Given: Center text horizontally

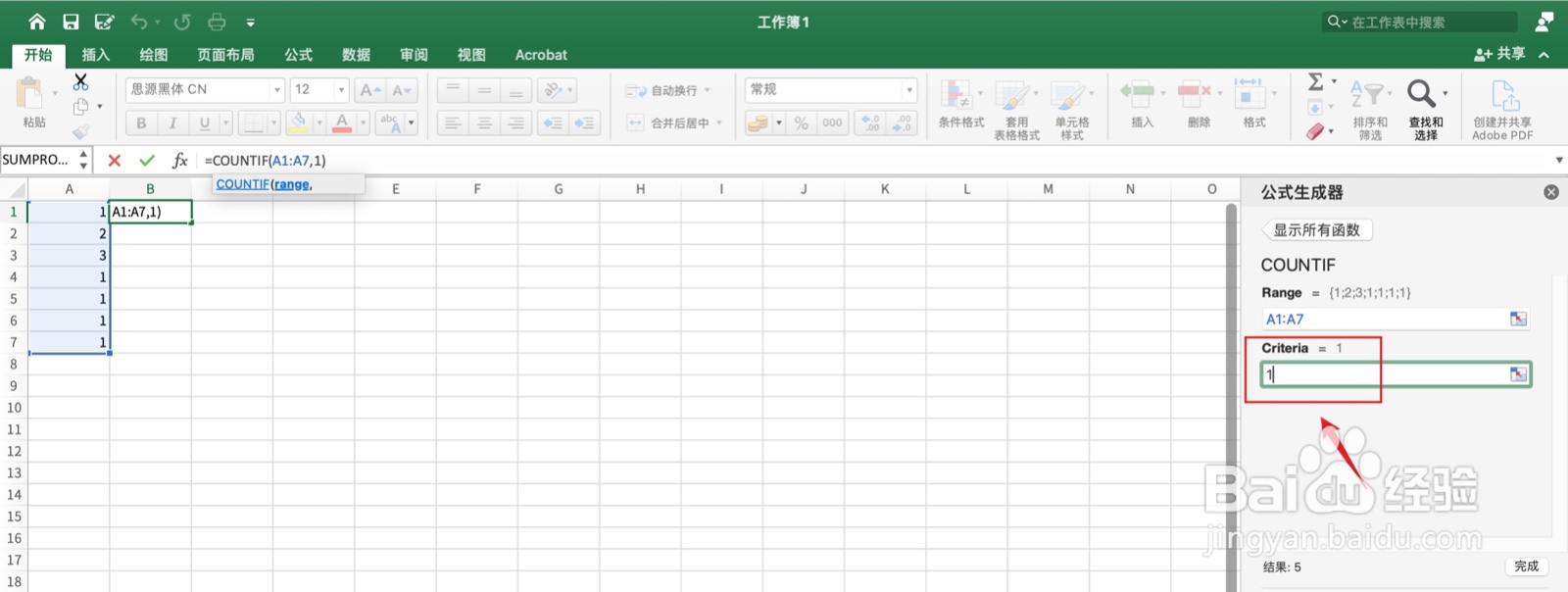Looking at the screenshot, I should (x=484, y=123).
